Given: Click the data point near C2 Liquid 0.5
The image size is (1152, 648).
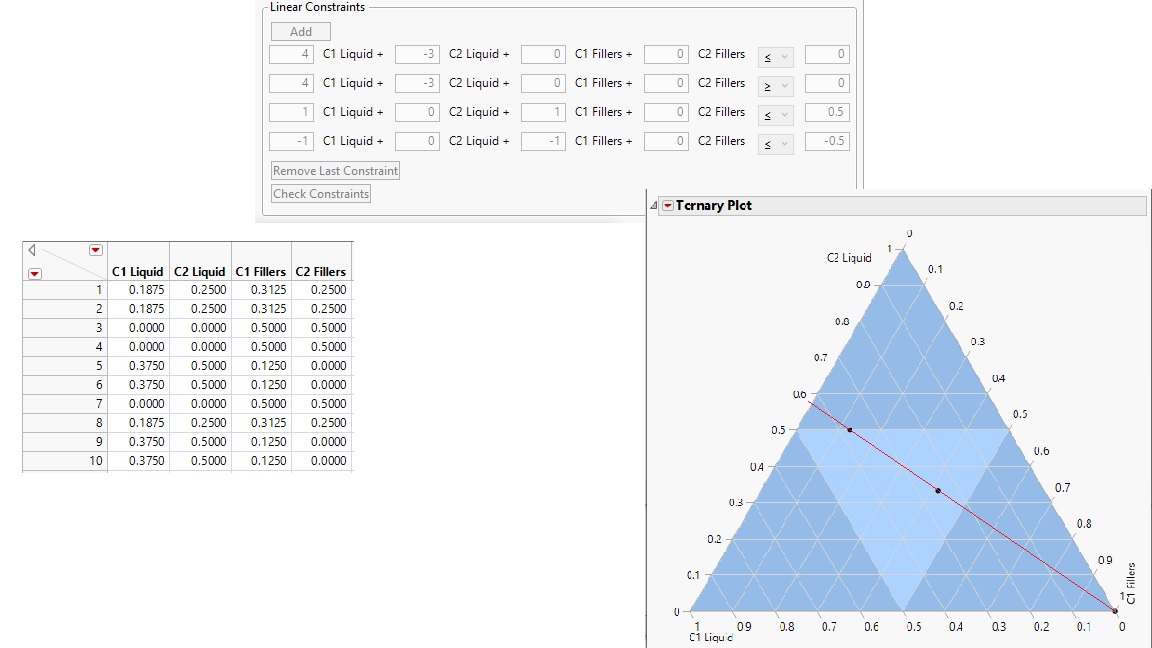Looking at the screenshot, I should (x=850, y=431).
